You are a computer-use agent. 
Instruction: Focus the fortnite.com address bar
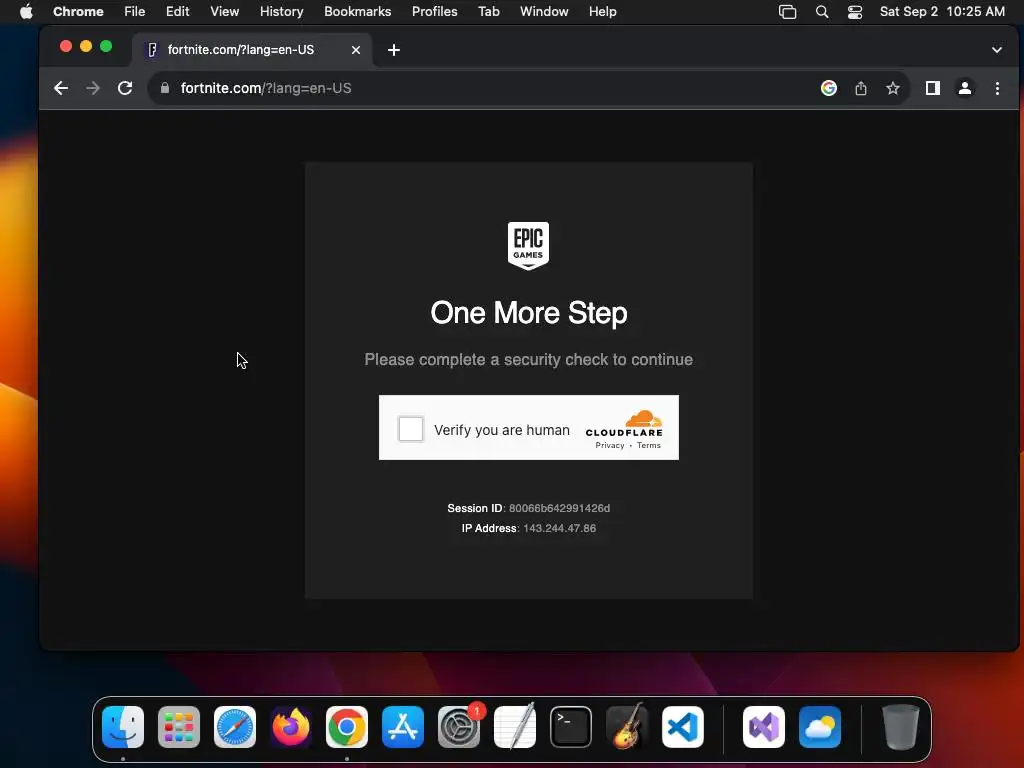483,88
